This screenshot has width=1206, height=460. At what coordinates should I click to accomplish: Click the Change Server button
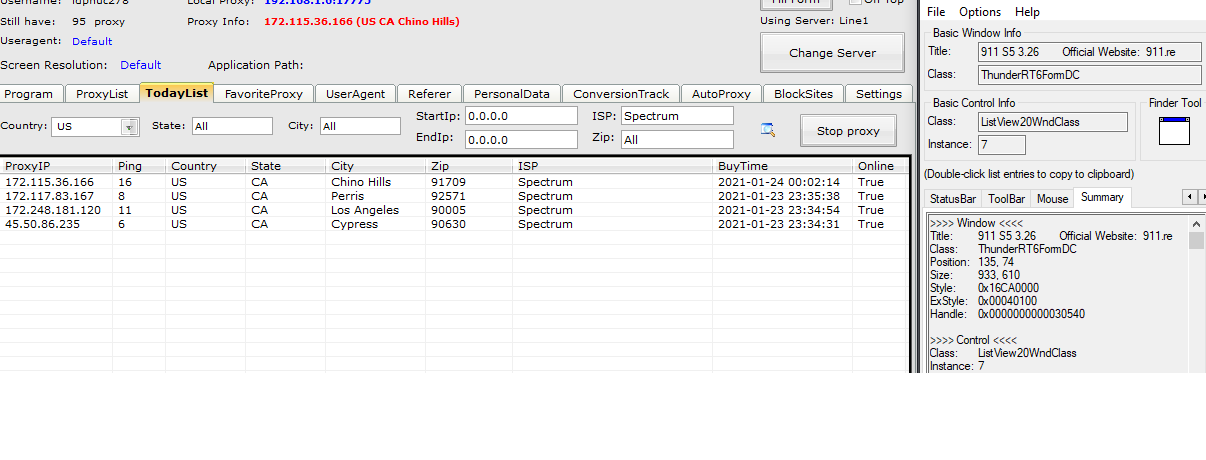tap(832, 53)
